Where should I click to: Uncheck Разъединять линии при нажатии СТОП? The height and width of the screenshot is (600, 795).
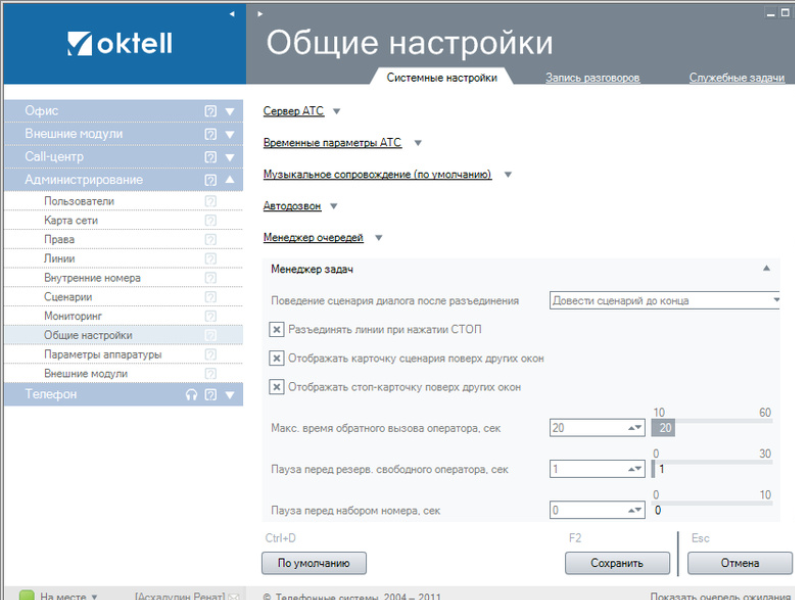tap(277, 329)
